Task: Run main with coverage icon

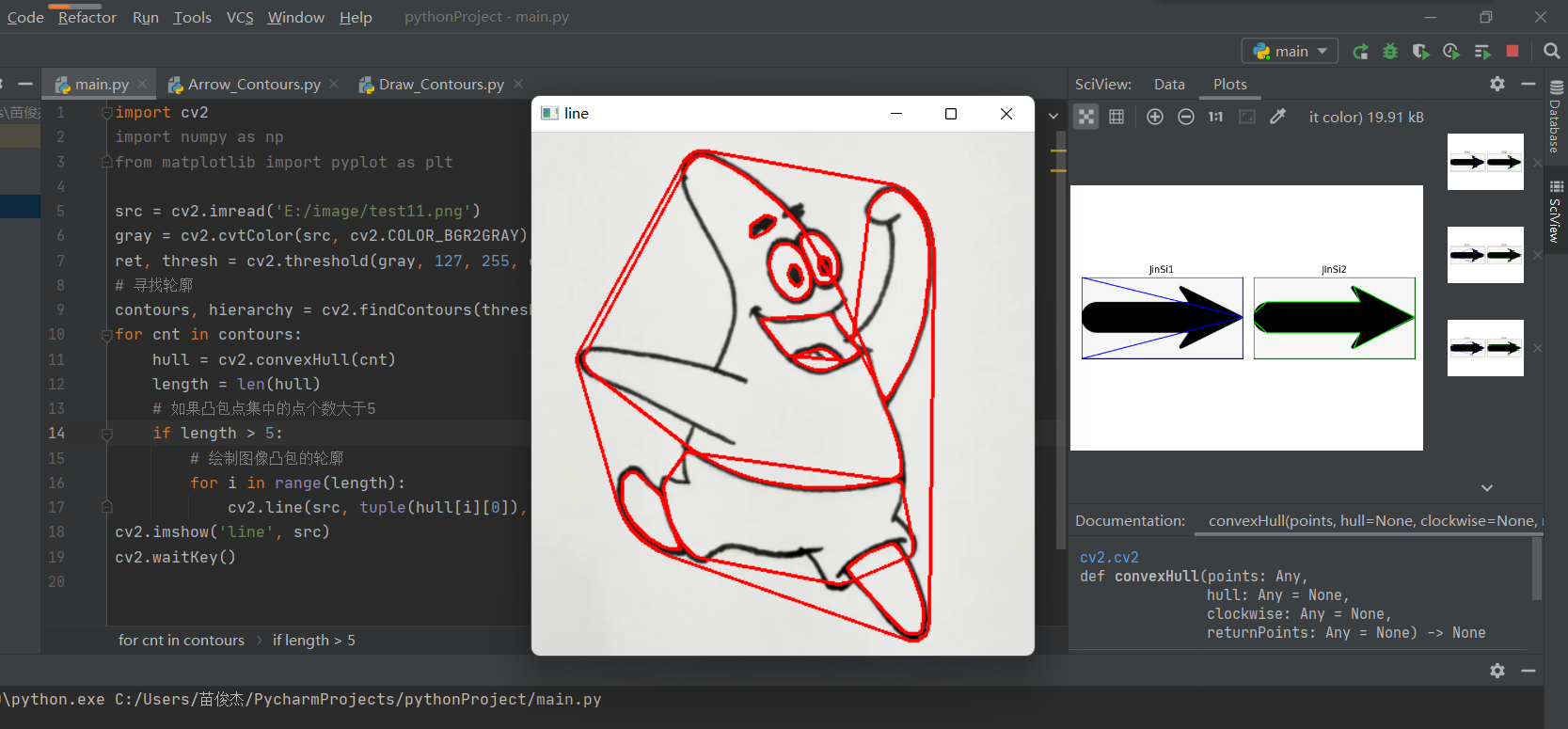Action: (1420, 51)
